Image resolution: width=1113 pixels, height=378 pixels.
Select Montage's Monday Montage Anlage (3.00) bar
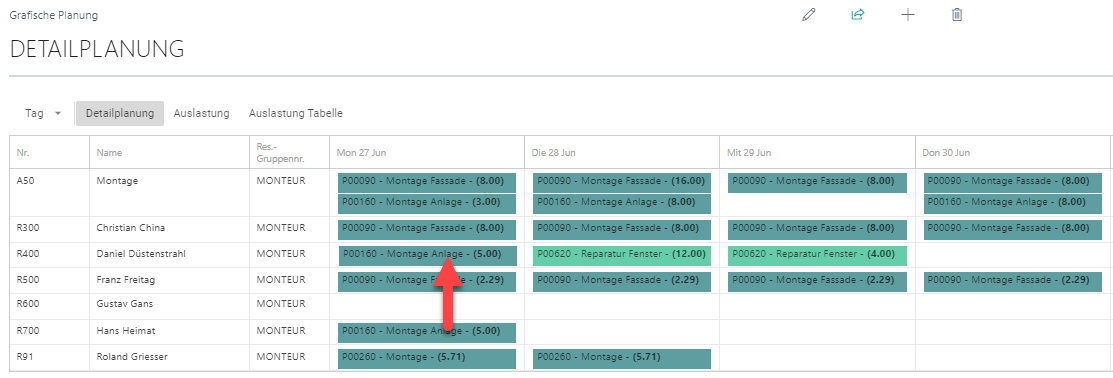427,204
